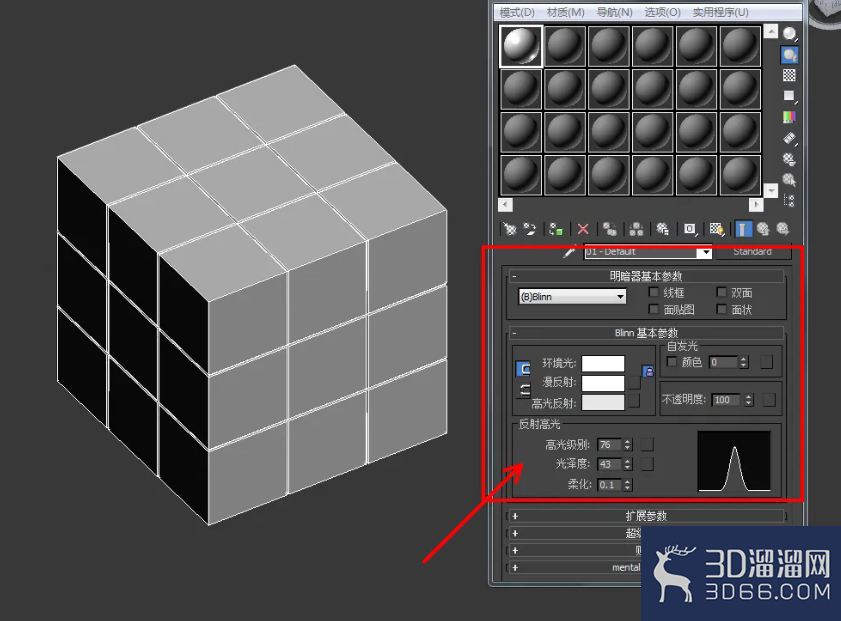Collapse the Blinn 基本参数 rollout
Screen dimensions: 841x621
click(x=646, y=333)
